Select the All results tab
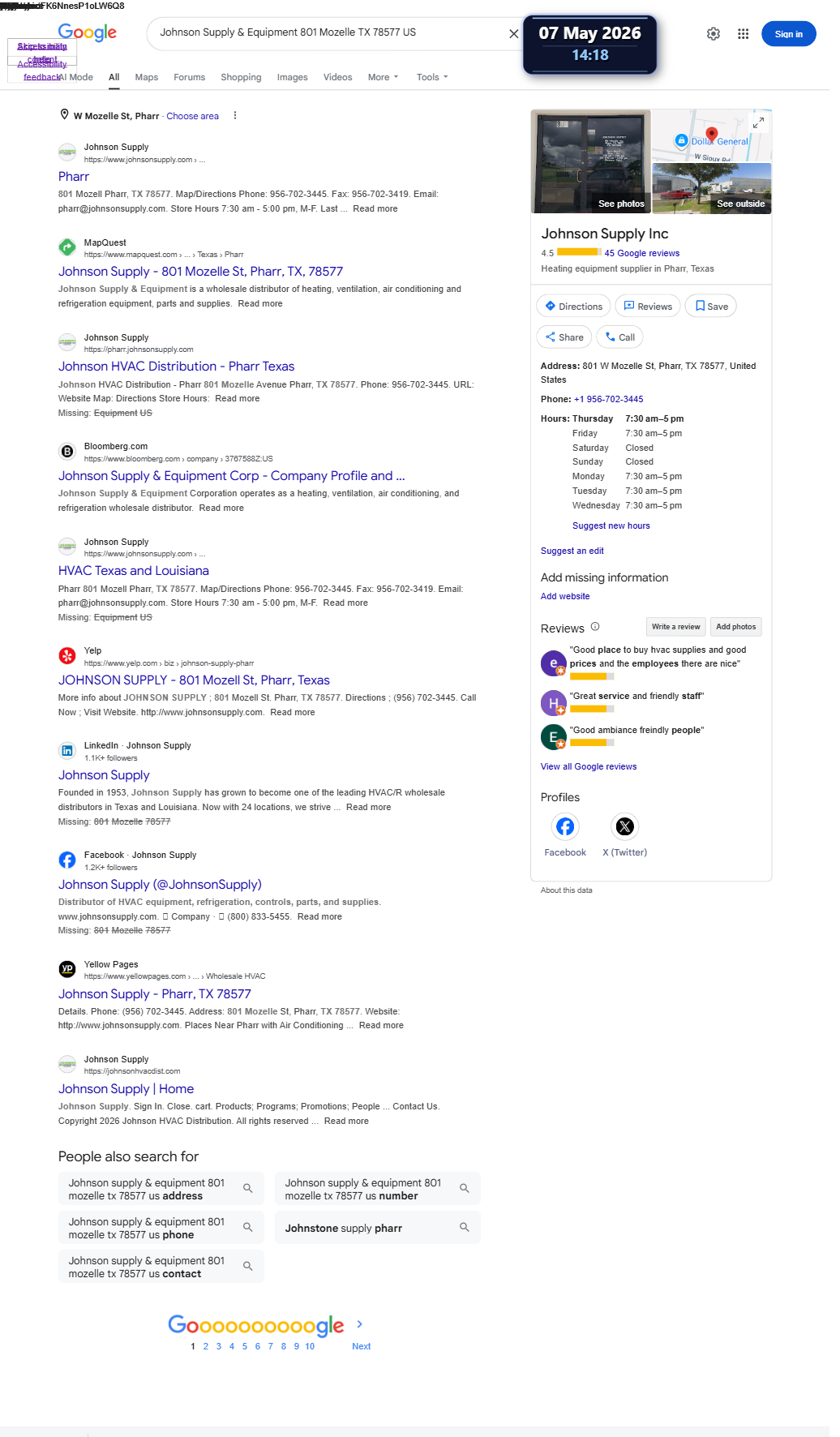Image resolution: width=840 pixels, height=1437 pixels. pos(114,77)
